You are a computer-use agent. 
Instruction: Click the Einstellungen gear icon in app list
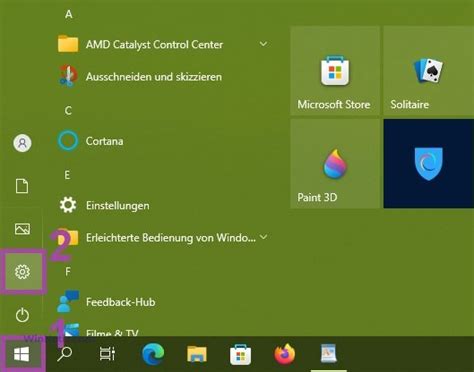[68, 205]
